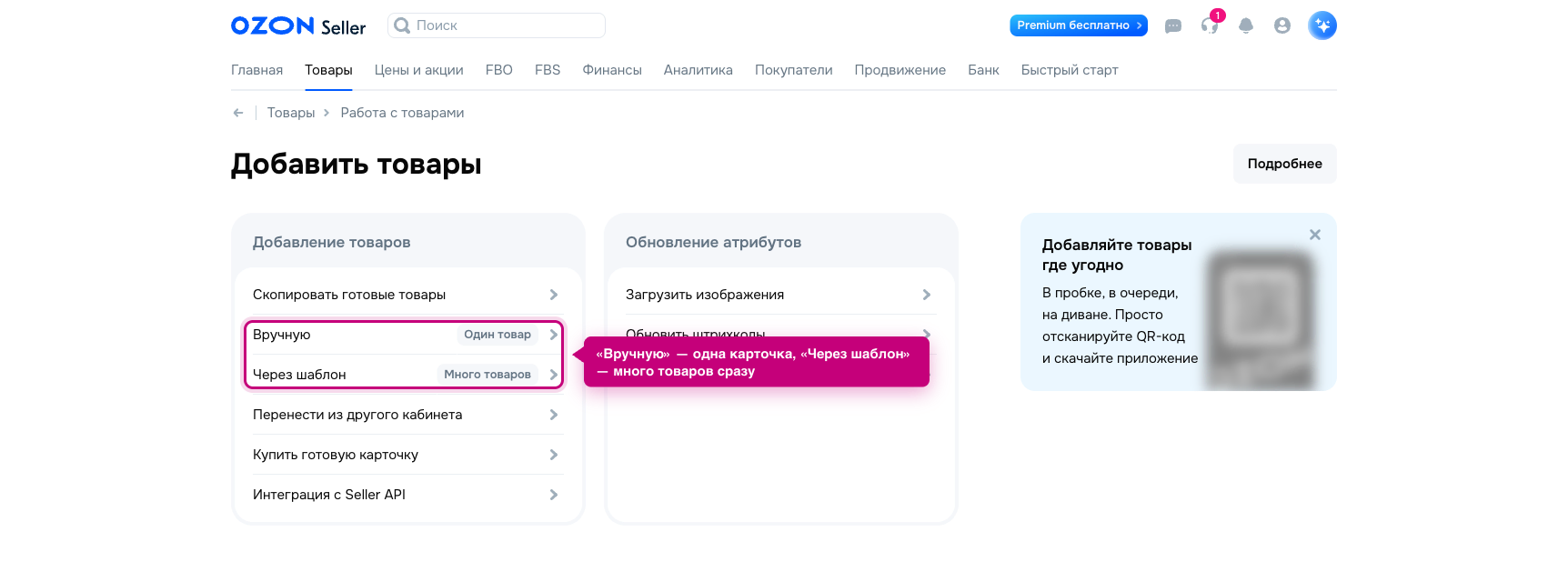Click chevron beside Интеграция с Seller API
The height and width of the screenshot is (582, 1568).
554,495
